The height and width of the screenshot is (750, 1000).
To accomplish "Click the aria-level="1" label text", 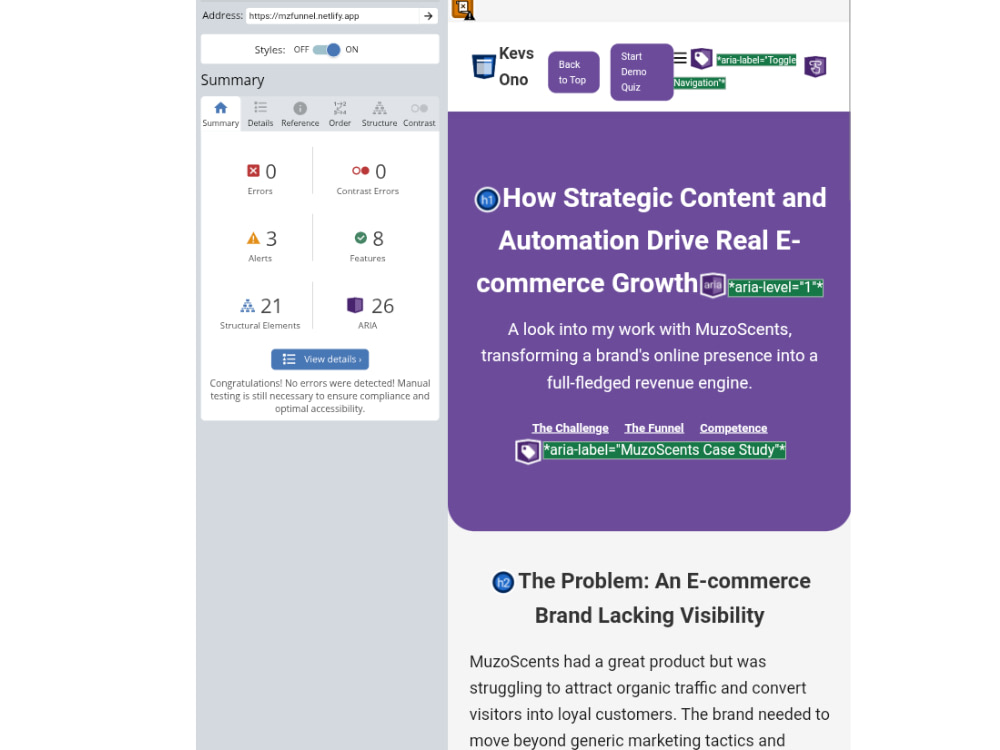I will [776, 288].
